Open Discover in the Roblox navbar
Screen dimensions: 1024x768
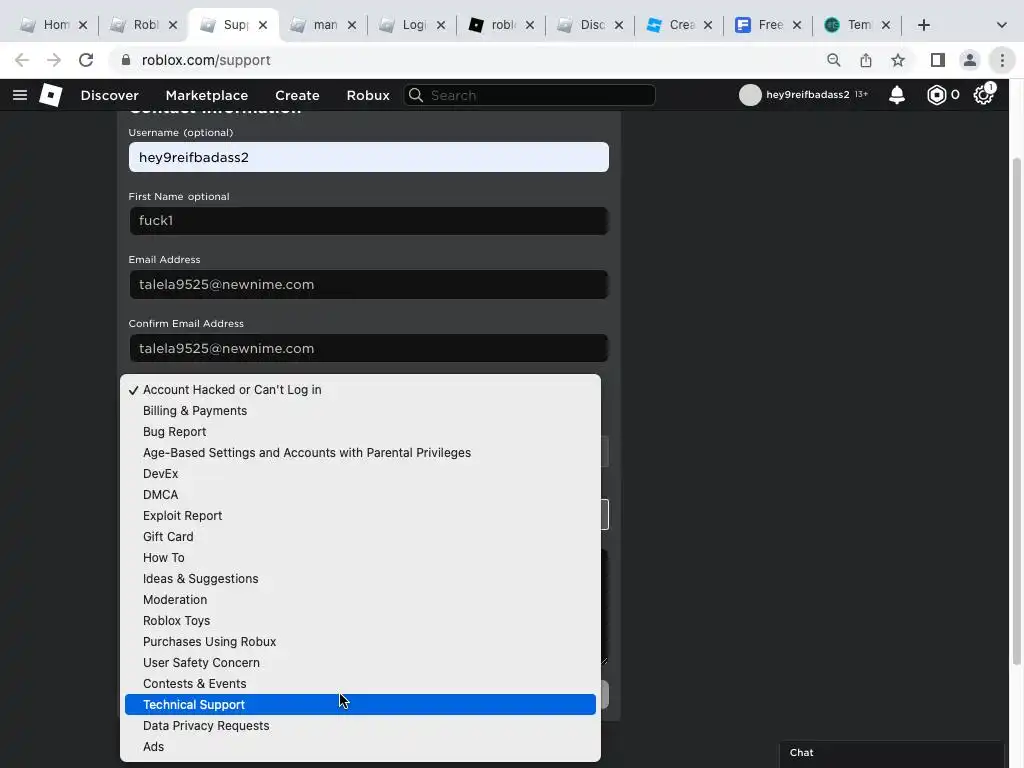[110, 95]
